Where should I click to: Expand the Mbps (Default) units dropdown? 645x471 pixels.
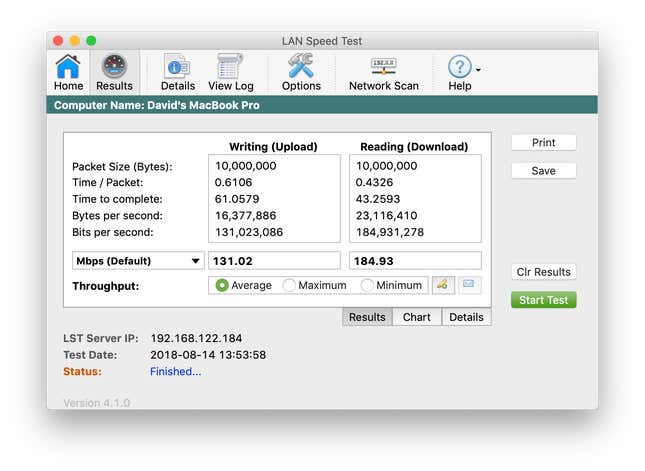point(138,261)
